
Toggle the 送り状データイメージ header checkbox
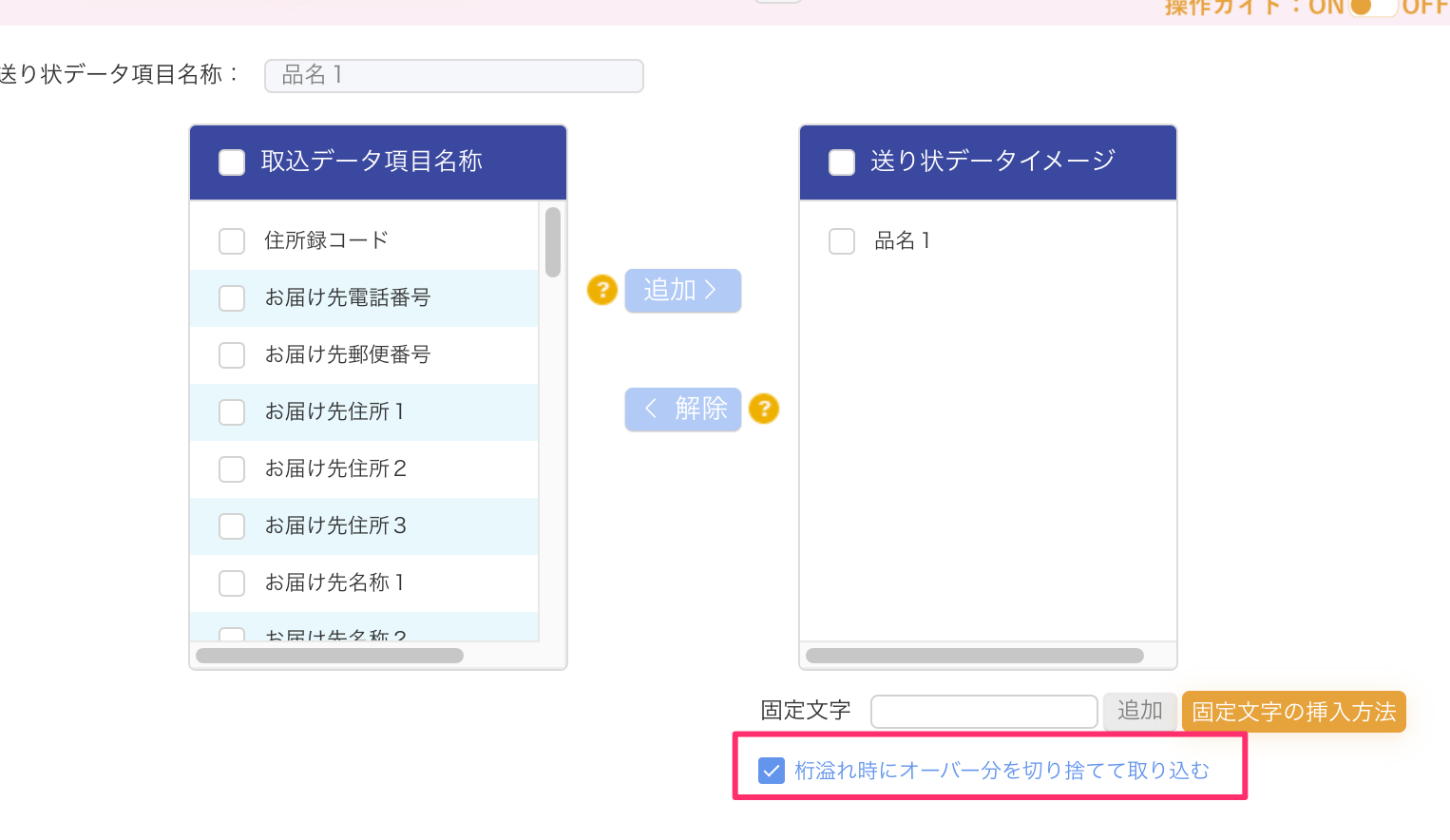click(x=842, y=162)
